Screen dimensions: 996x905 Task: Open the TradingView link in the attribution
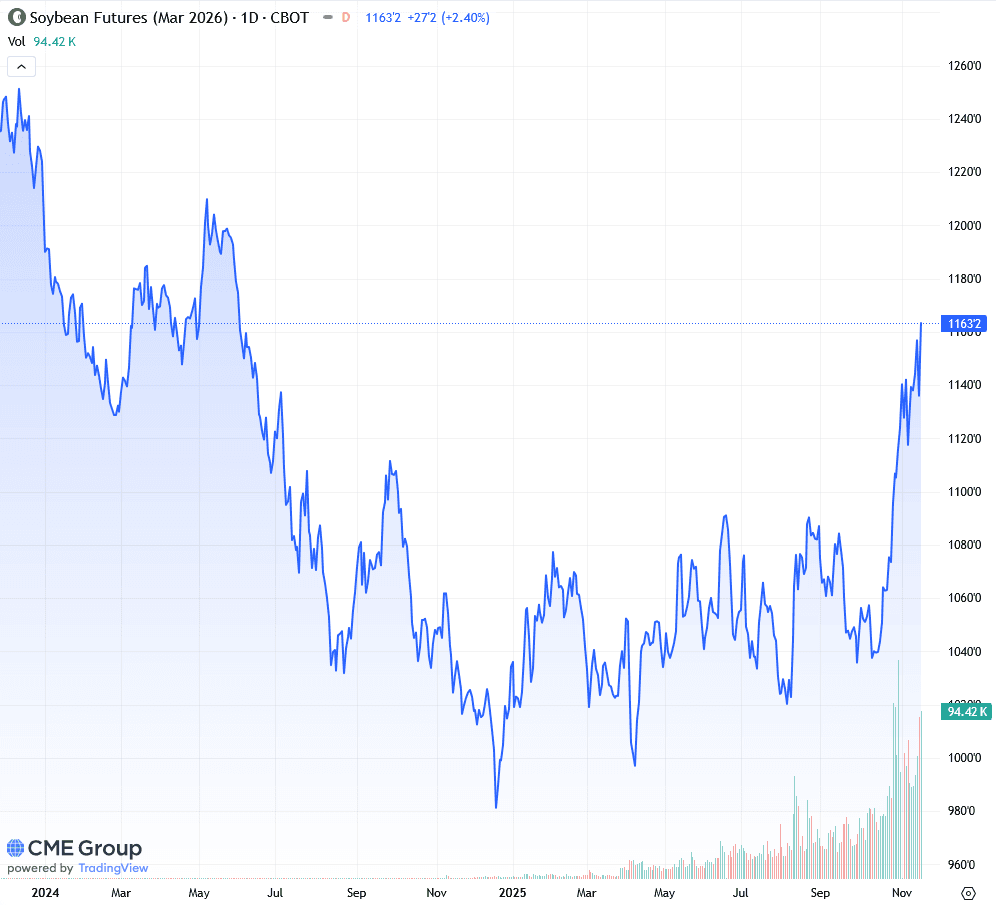[x=113, y=868]
